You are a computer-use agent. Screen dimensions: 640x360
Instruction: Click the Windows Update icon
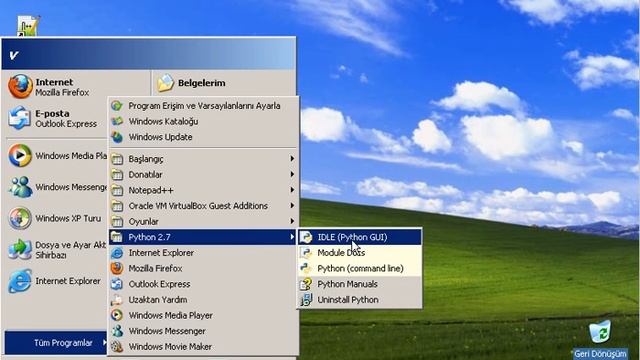tap(117, 137)
